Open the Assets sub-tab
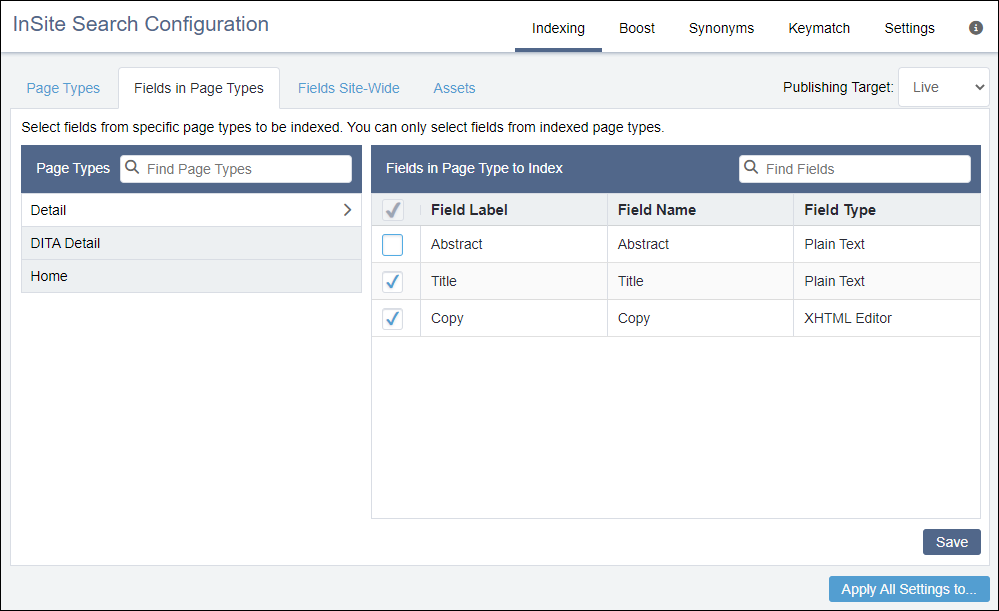Viewport: 999px width, 611px height. click(454, 88)
